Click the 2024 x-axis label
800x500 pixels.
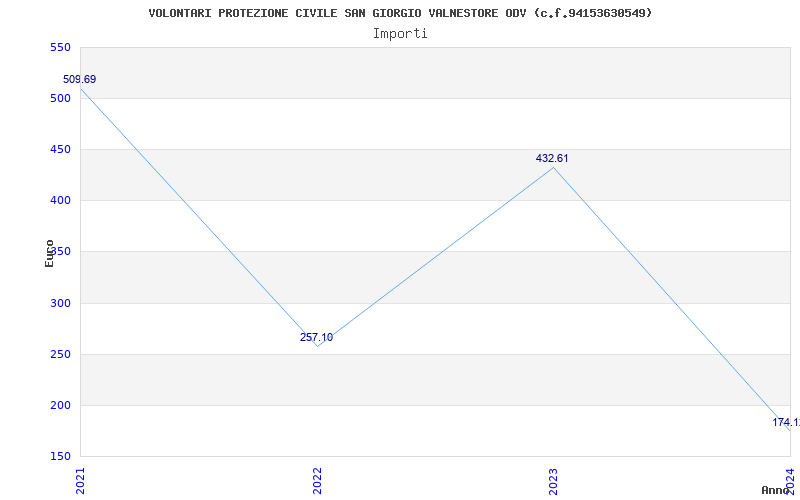coord(790,481)
